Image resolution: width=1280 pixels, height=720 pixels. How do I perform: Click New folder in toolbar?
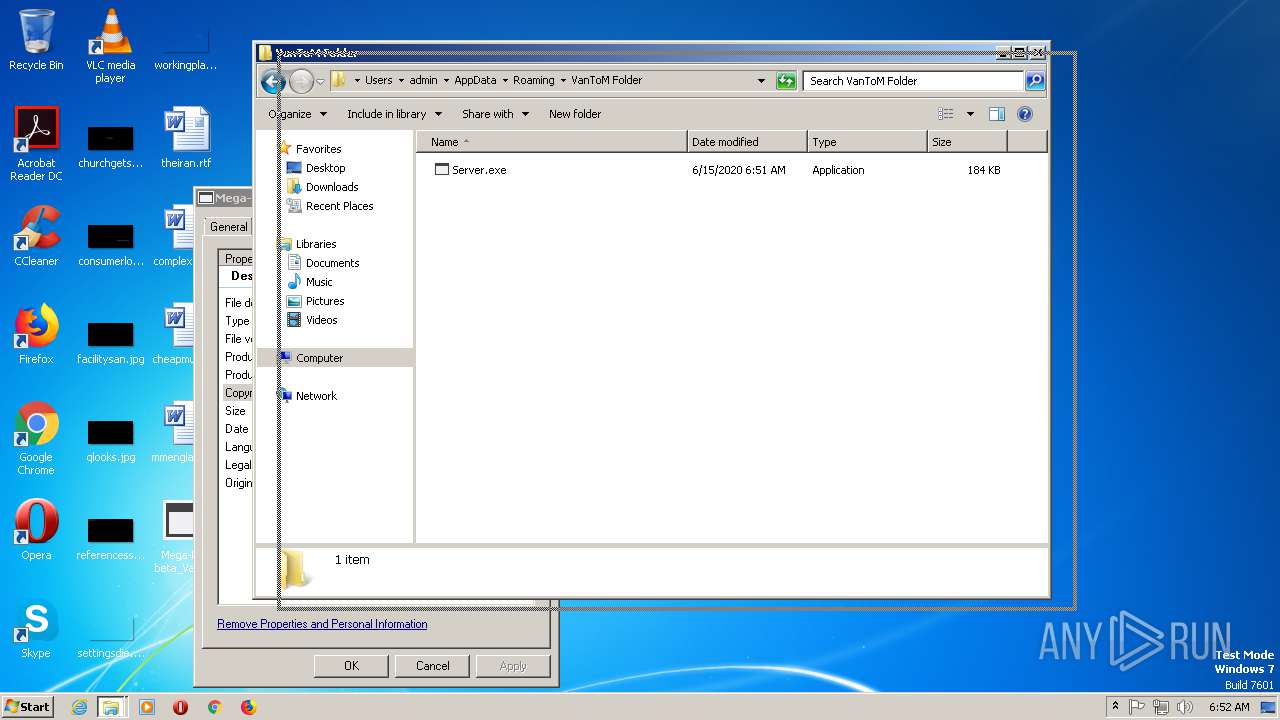[x=575, y=114]
